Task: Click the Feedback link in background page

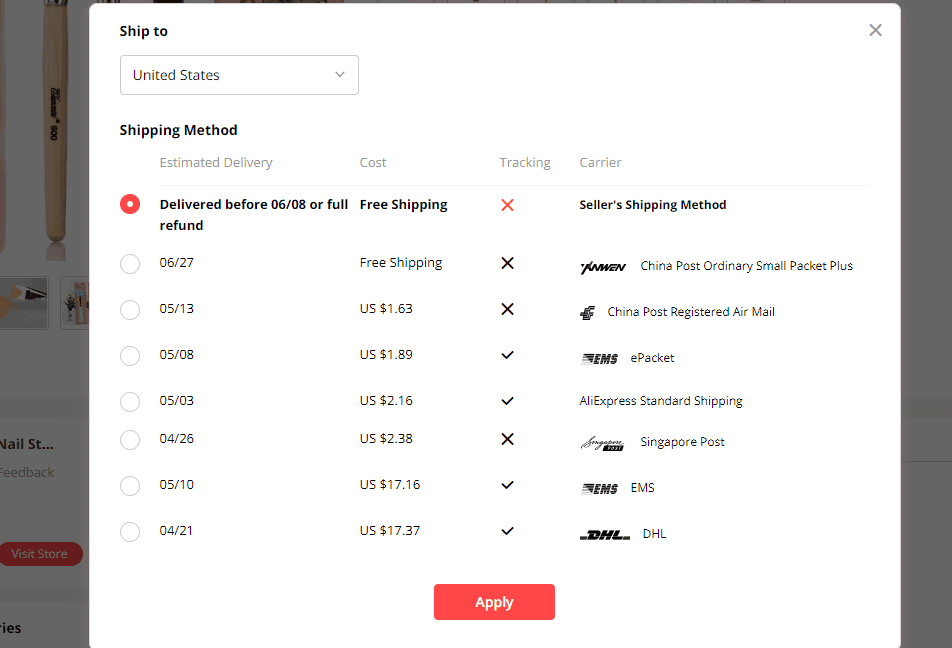Action: [x=26, y=472]
